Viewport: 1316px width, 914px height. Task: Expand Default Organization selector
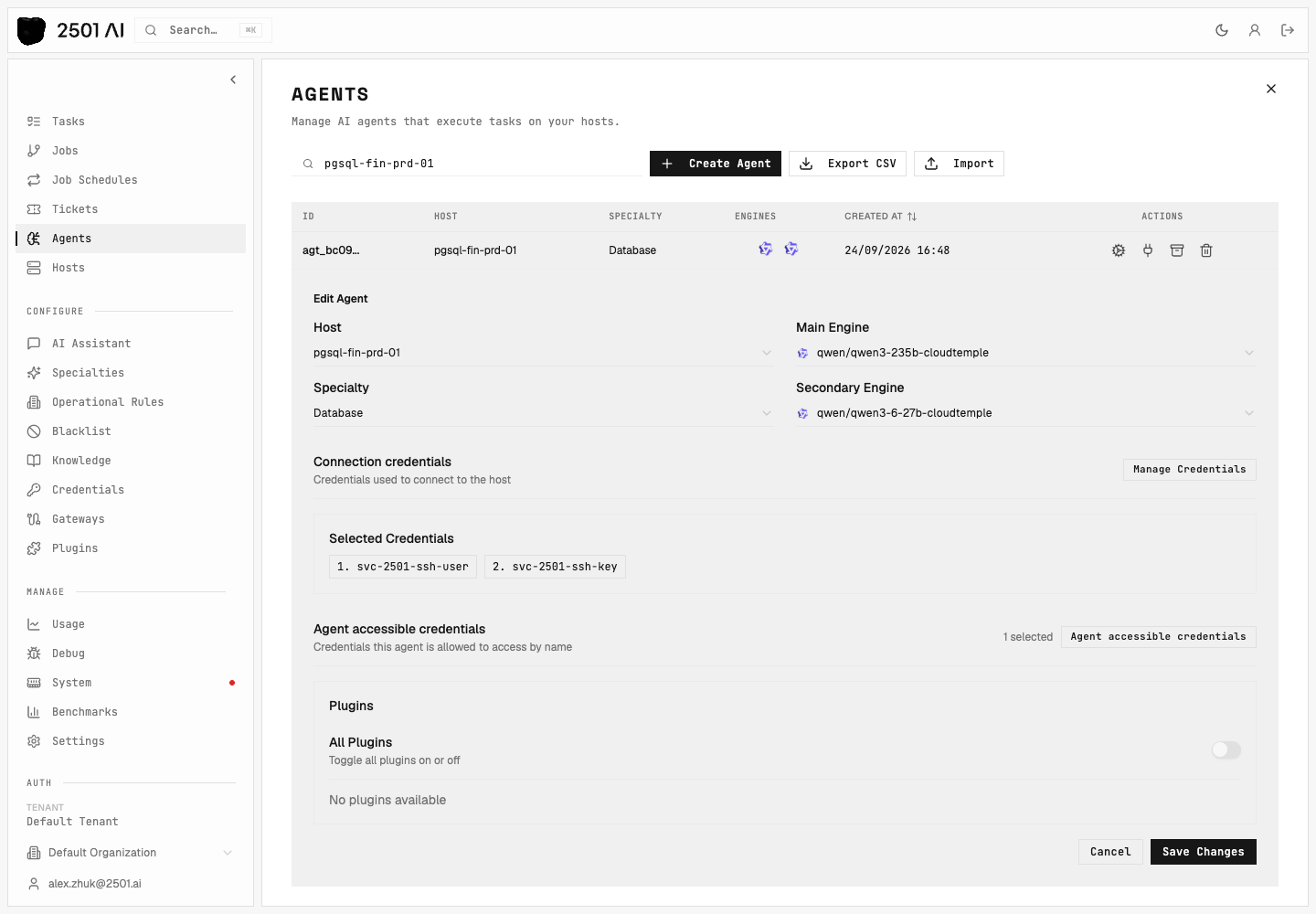pos(130,853)
